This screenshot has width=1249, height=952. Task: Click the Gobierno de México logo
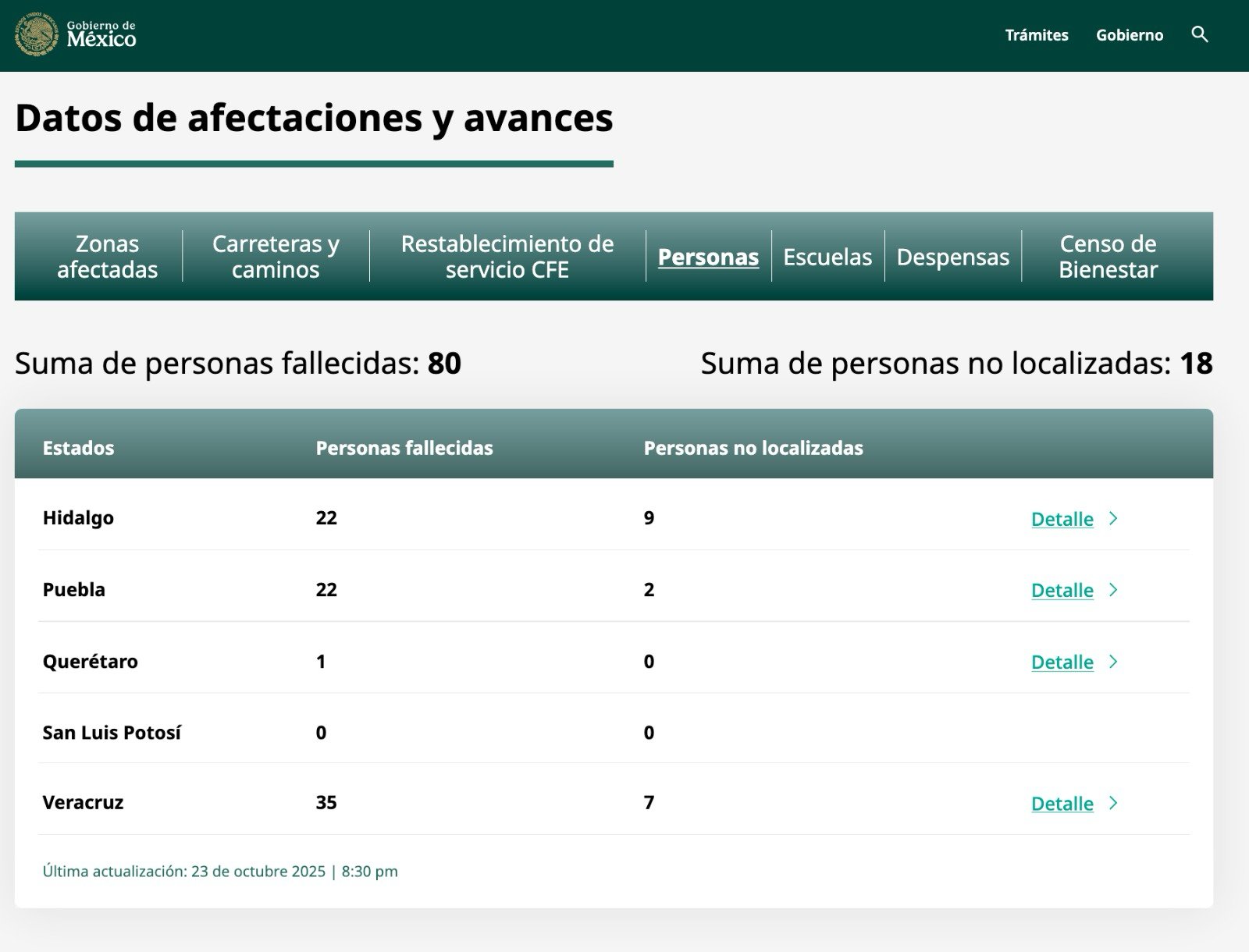[x=76, y=34]
